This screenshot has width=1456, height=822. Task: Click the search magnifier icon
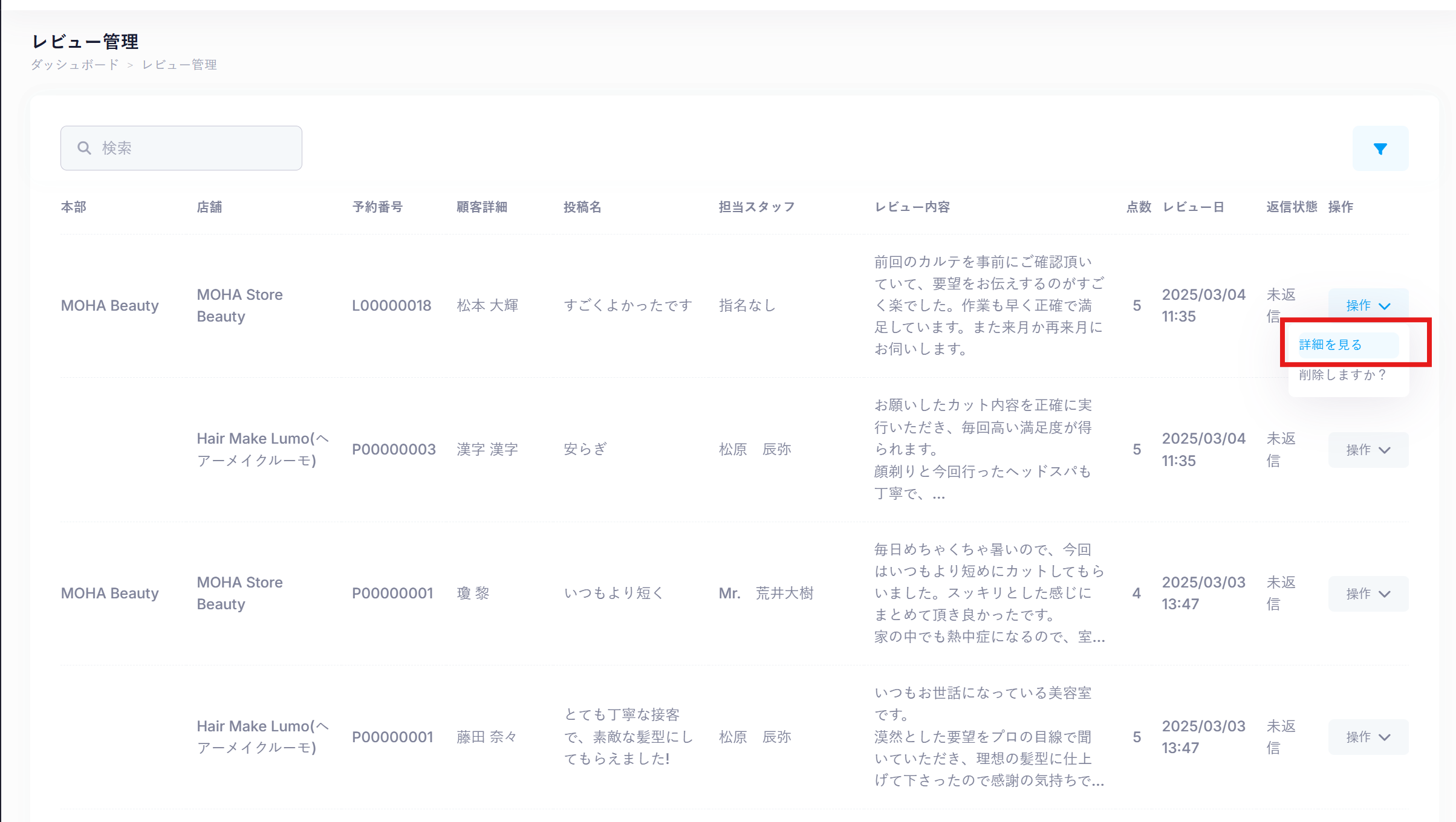(x=85, y=148)
